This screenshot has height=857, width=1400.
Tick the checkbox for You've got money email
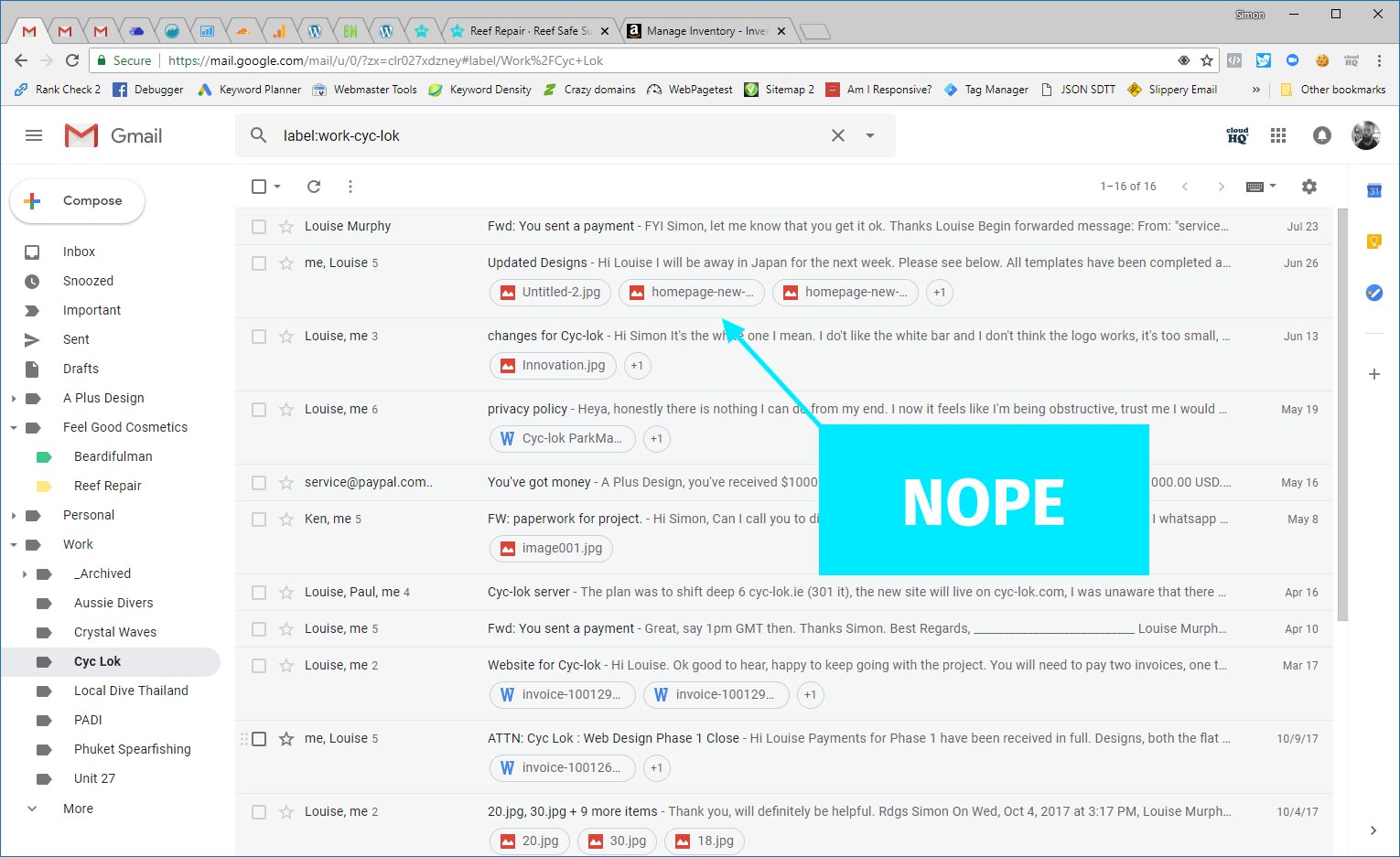click(259, 482)
